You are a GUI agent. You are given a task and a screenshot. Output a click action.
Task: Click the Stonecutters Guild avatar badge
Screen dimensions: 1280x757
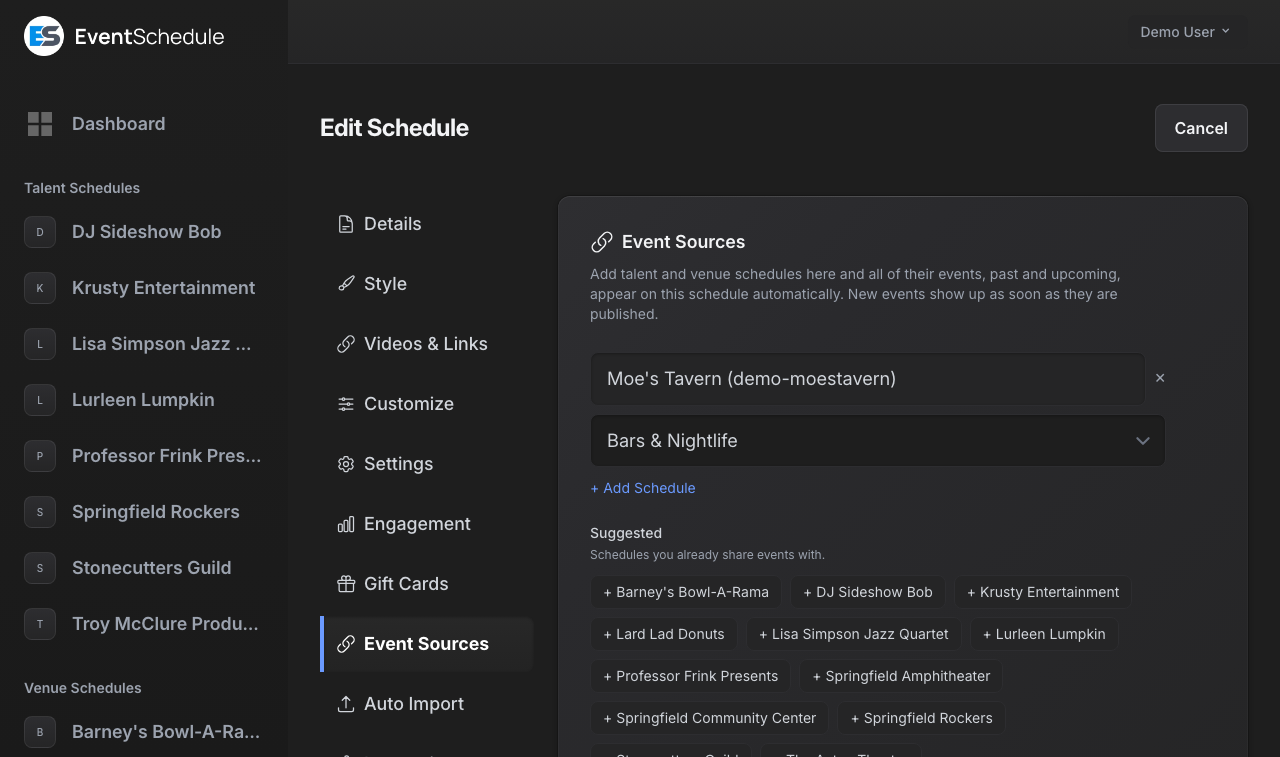point(40,568)
